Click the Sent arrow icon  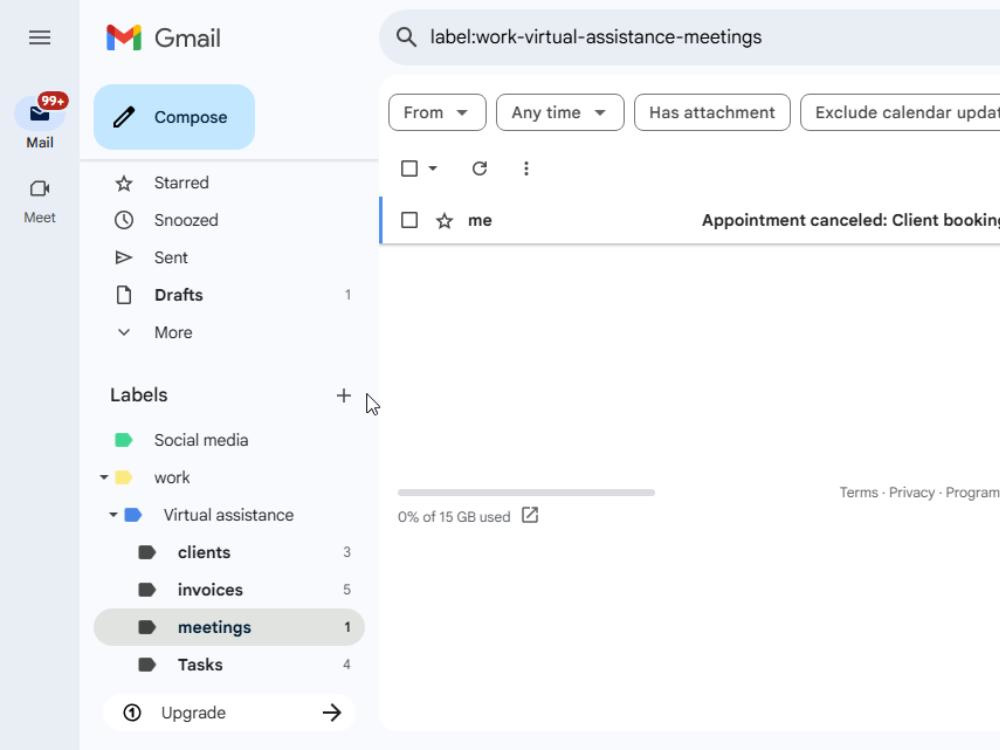coord(124,258)
